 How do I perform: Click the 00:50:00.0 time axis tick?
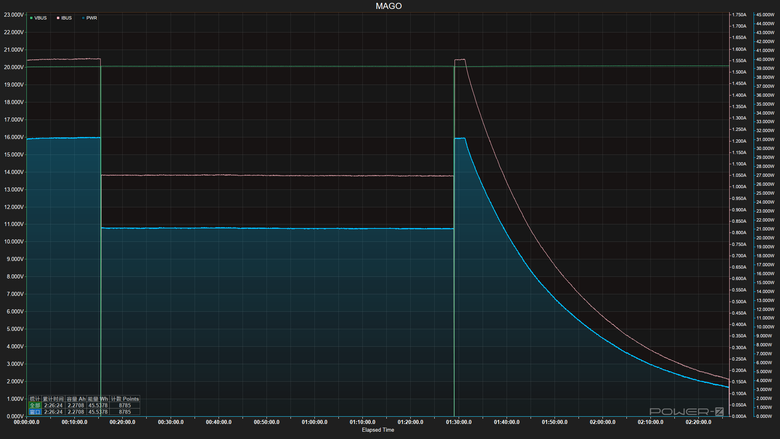coord(267,422)
